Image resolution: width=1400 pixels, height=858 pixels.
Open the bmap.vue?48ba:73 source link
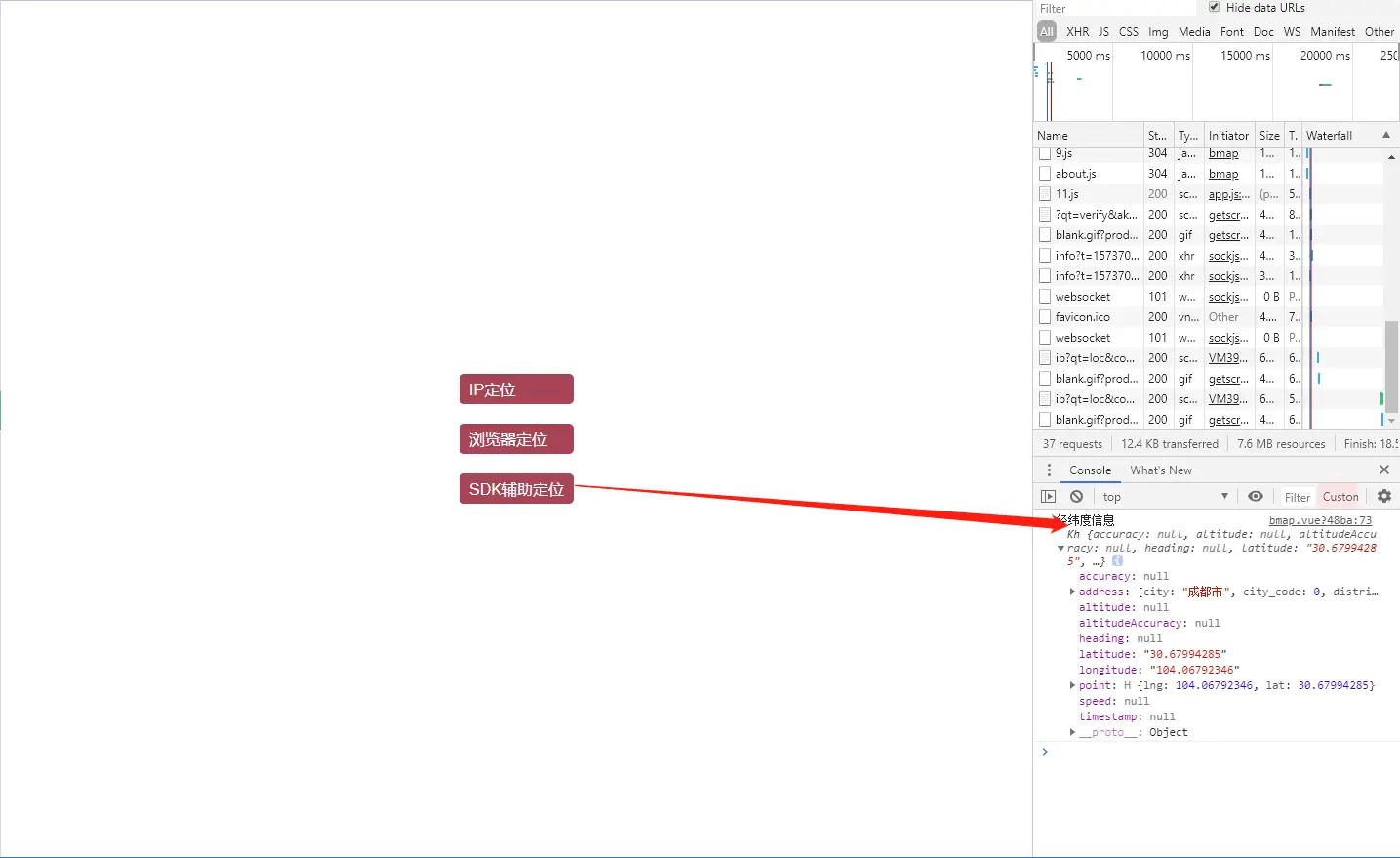pos(1320,520)
